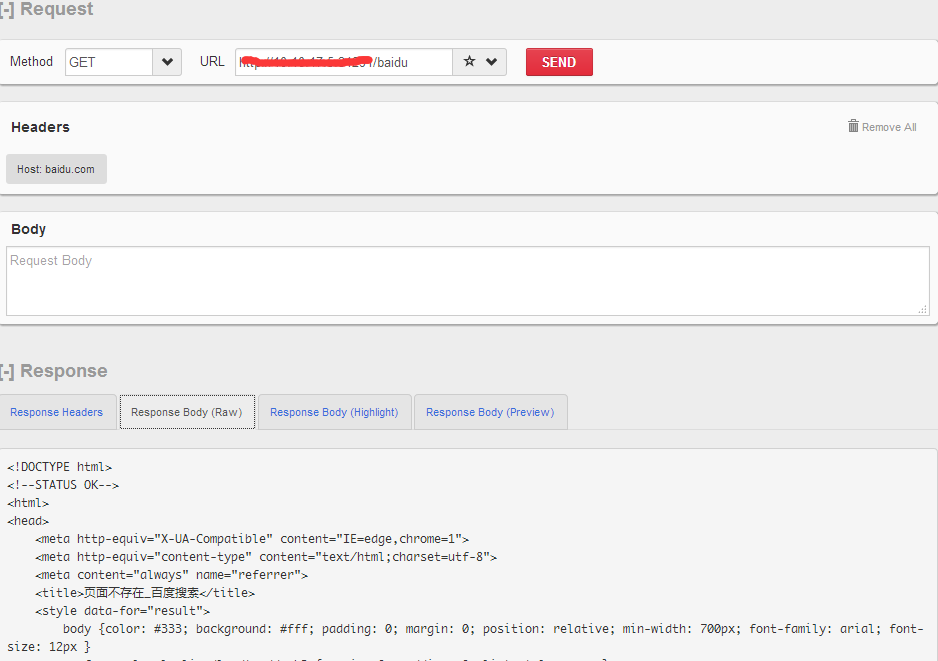Screen dimensions: 938x661
Task: Click the red SEND button
Action: 559,62
